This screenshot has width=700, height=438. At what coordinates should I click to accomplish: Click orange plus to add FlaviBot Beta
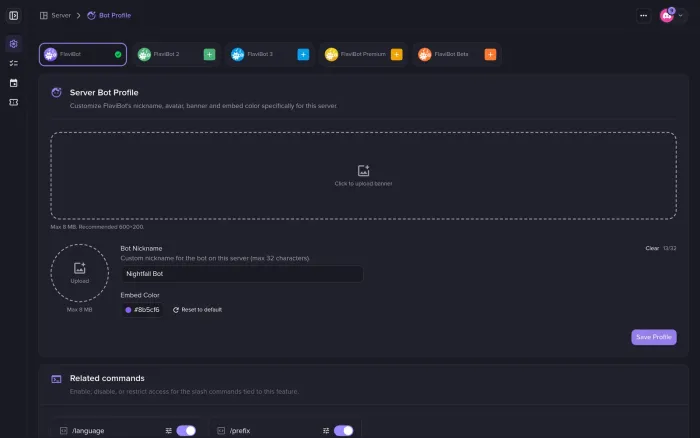tap(490, 54)
